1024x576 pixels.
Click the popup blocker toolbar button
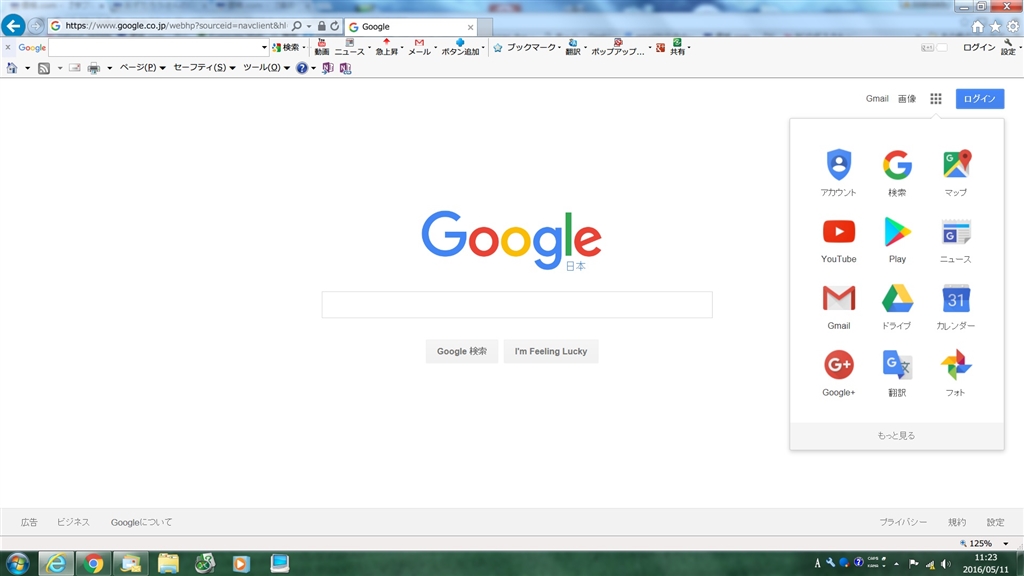coord(618,47)
